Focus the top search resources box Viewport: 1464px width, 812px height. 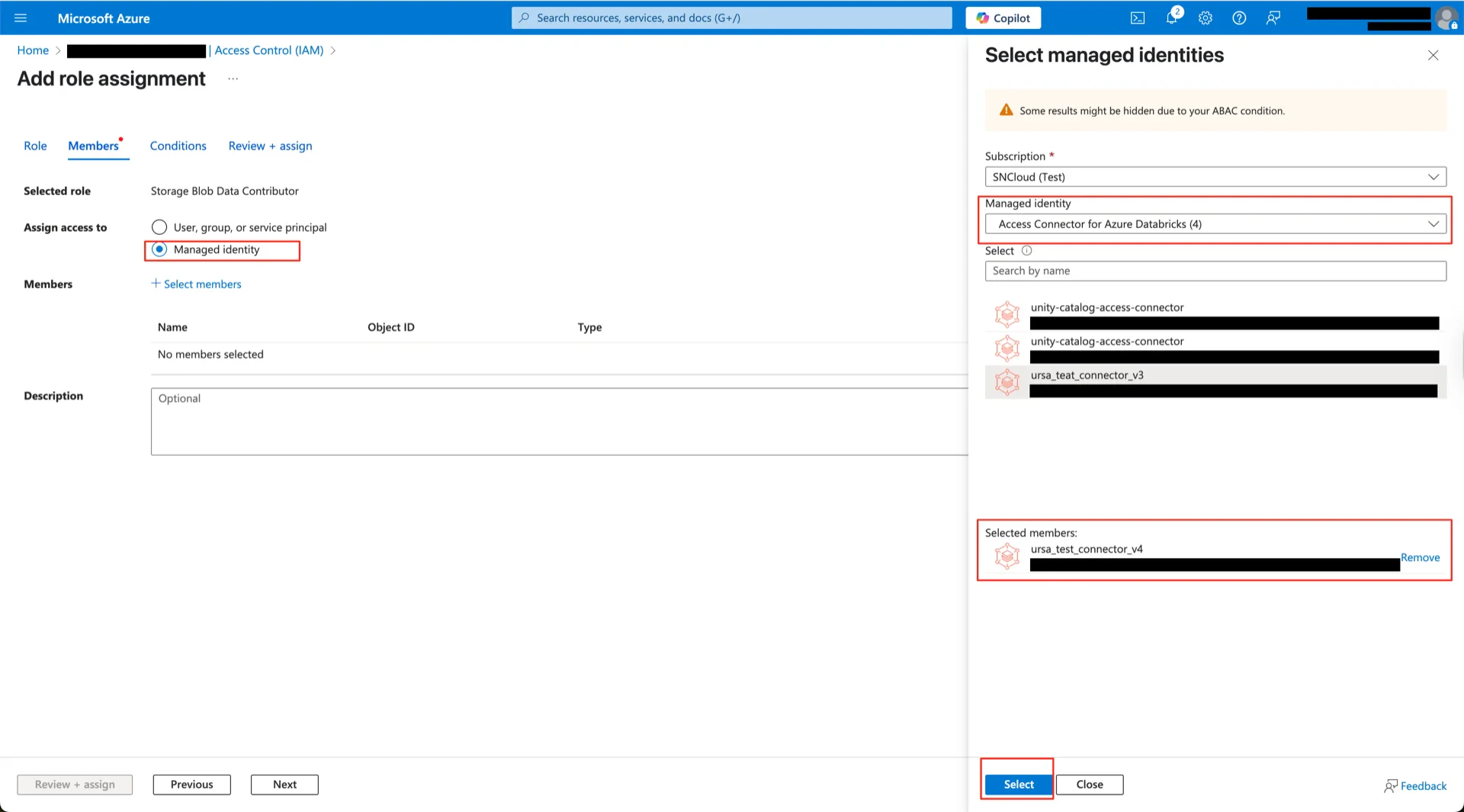click(x=732, y=18)
